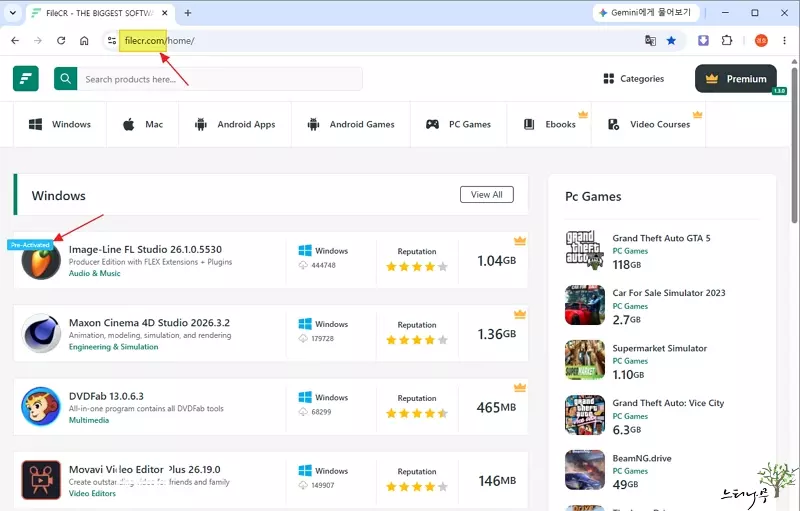
Task: Click View All in Windows section
Action: pos(487,194)
